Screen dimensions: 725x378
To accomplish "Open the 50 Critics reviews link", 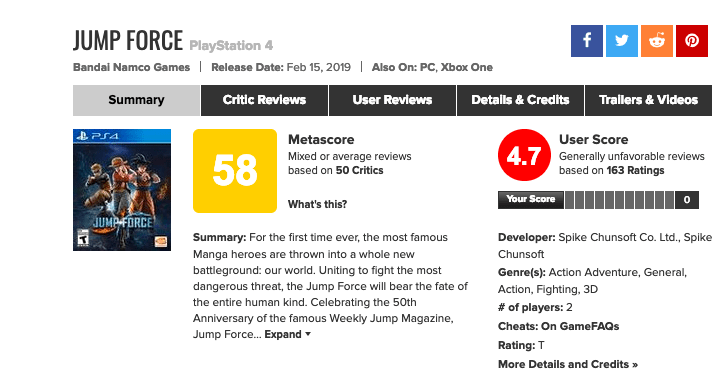I will coord(359,171).
